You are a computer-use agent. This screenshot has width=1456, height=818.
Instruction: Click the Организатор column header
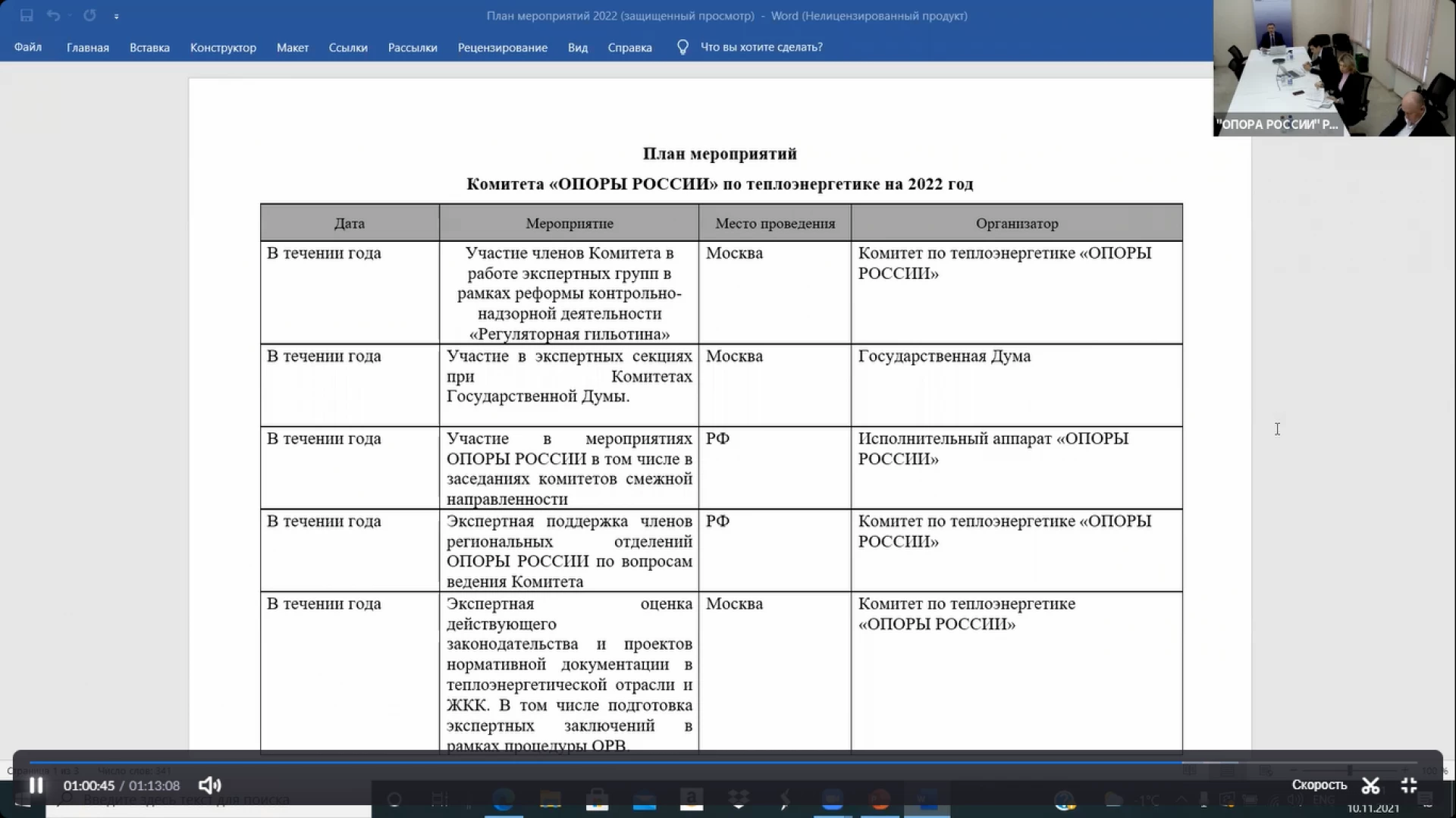click(x=1017, y=223)
